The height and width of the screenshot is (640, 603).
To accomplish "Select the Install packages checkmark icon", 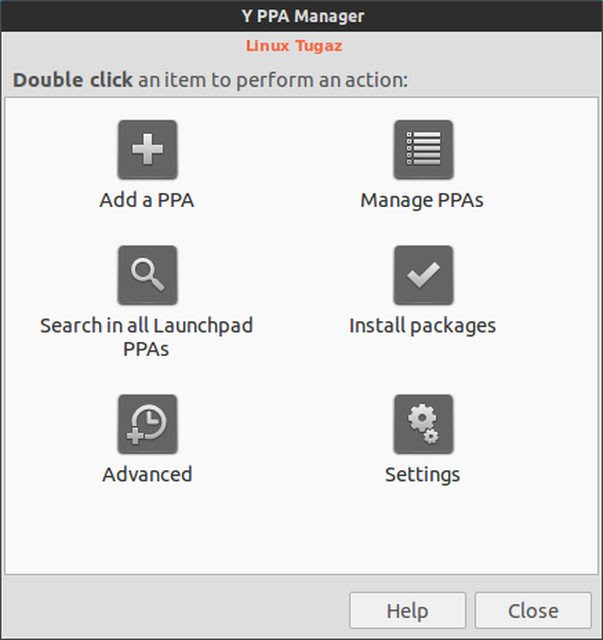I will [423, 275].
